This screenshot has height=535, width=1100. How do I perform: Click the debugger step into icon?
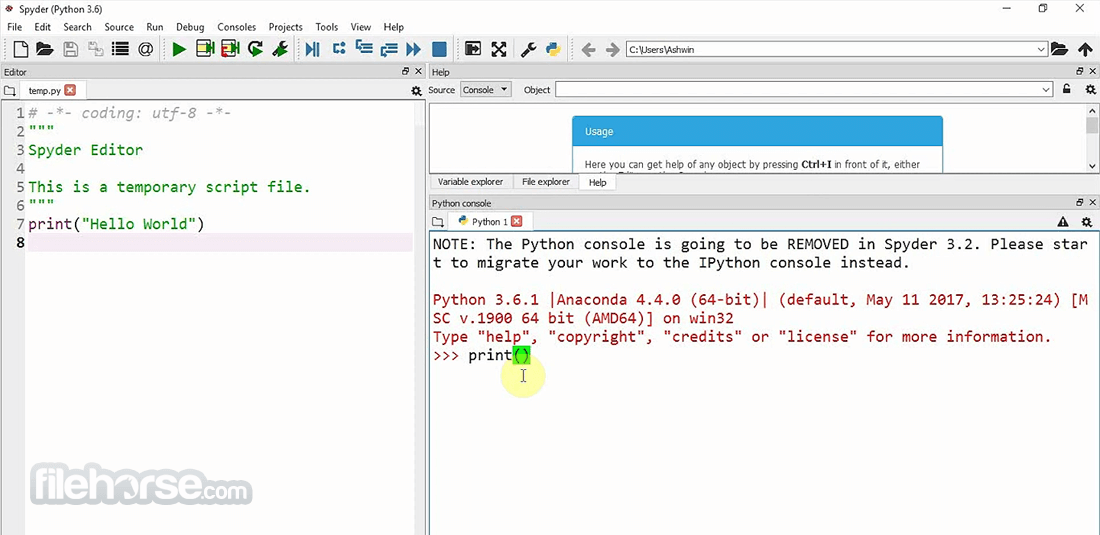click(363, 48)
